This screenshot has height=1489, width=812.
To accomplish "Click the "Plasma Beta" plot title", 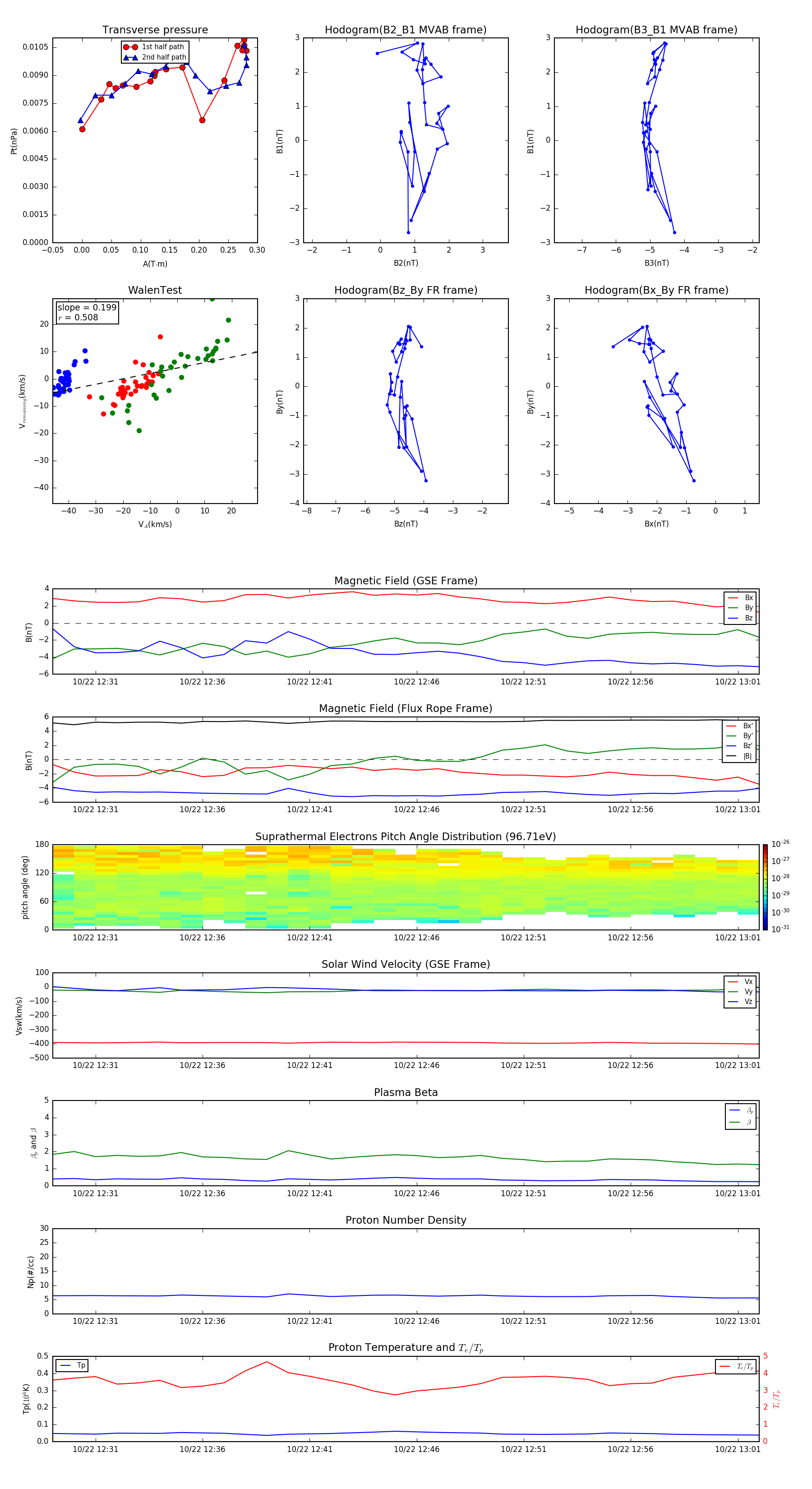I will [406, 1092].
